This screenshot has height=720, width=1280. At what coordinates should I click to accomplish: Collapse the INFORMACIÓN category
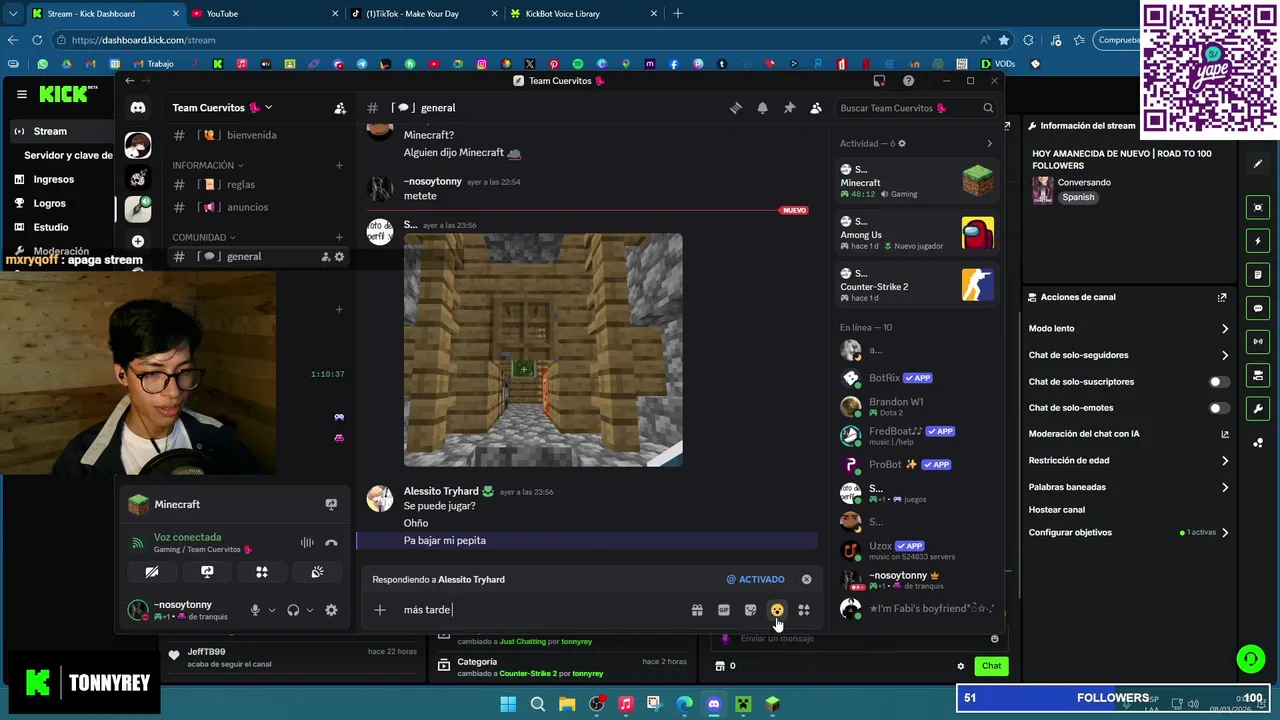click(x=207, y=166)
